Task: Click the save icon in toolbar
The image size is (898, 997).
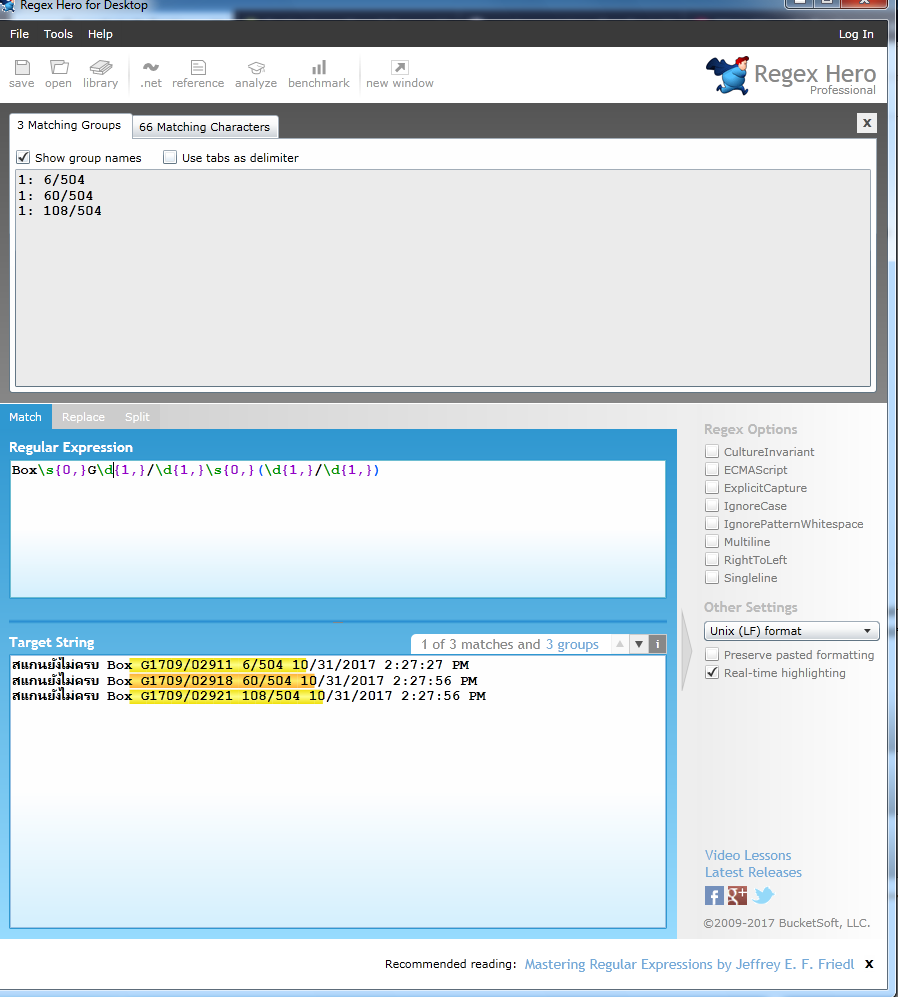Action: tap(21, 68)
